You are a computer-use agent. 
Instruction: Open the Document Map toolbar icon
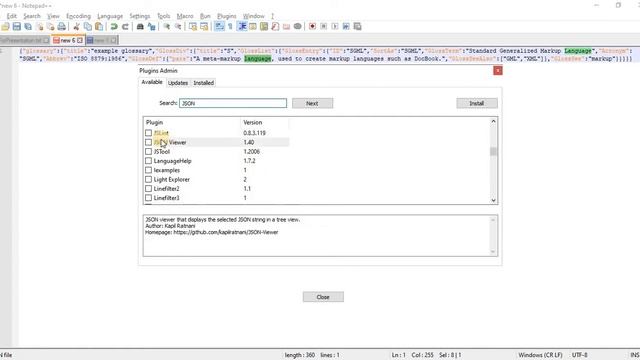264,27
